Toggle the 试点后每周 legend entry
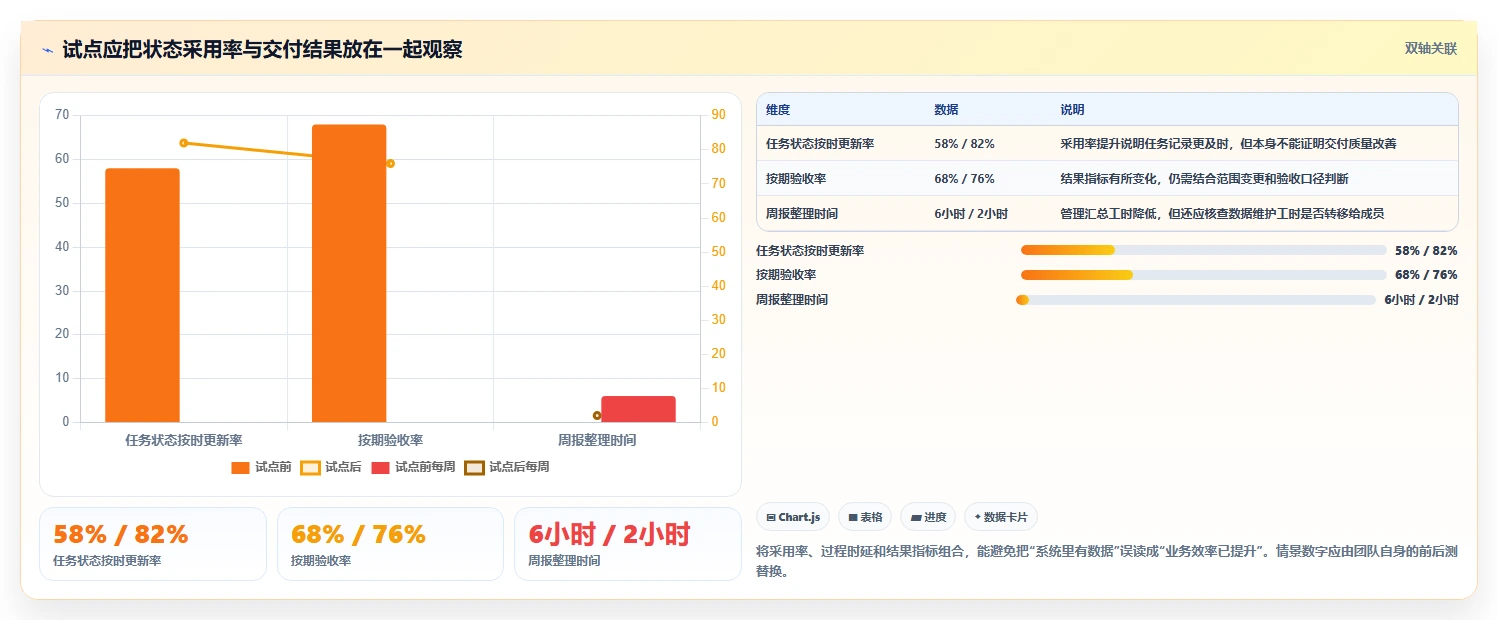 point(507,467)
